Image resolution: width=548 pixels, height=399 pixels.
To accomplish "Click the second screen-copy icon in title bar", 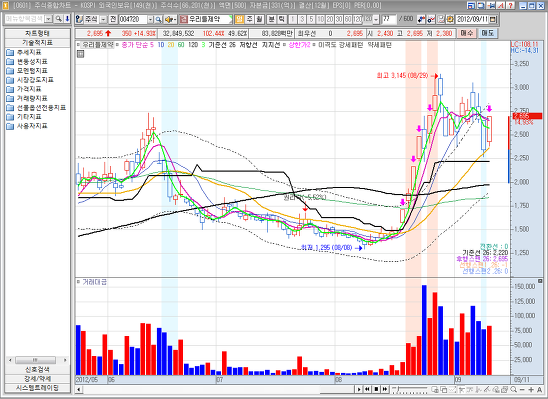I will coord(481,5).
